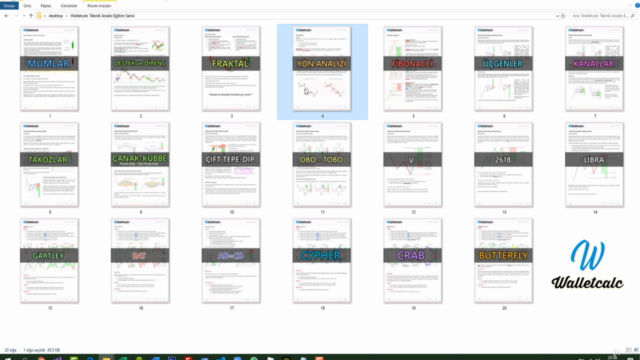Open the Dosya menu tab
This screenshot has height=360, width=640.
point(9,6)
